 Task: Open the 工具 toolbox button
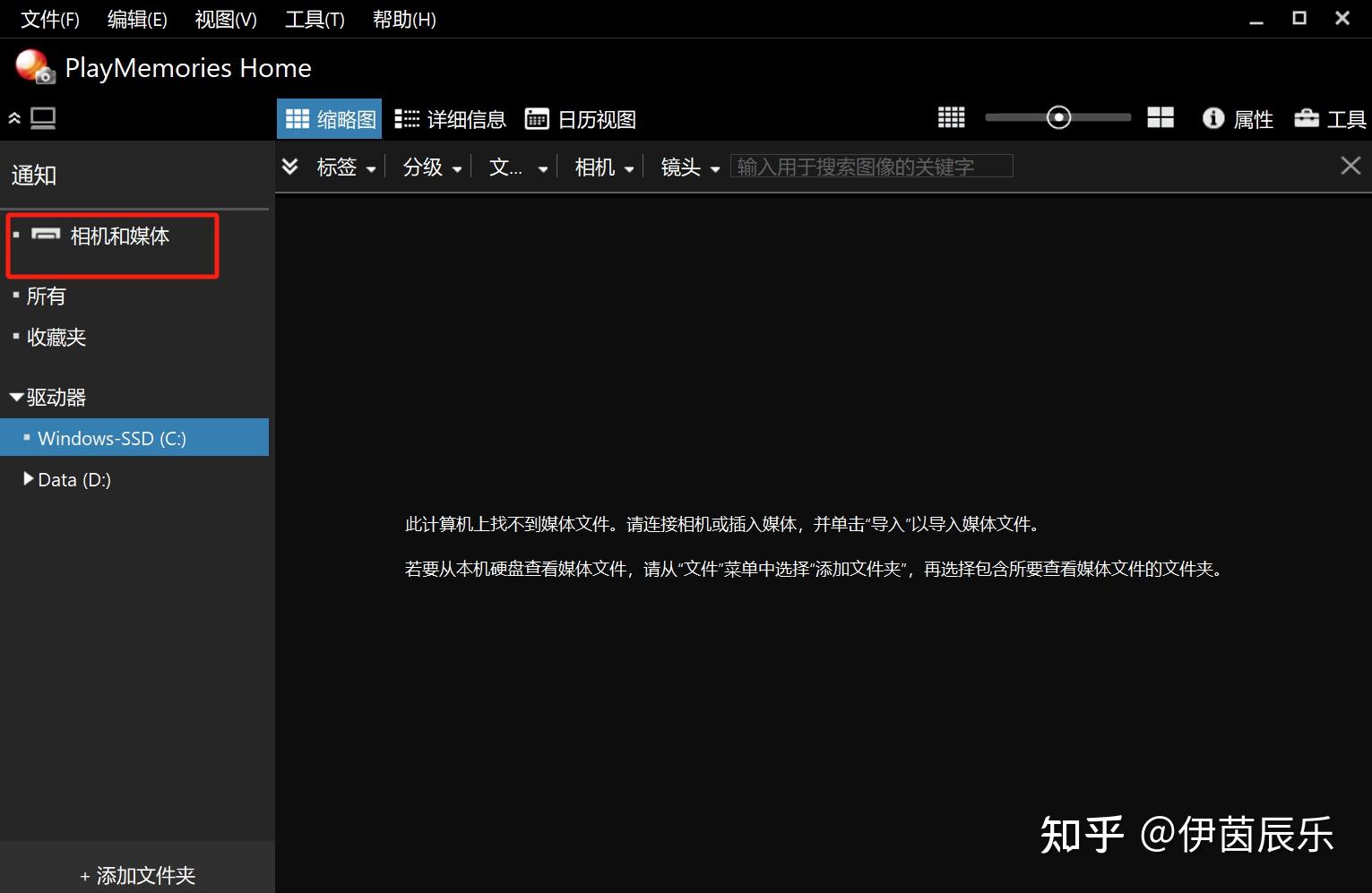click(x=1330, y=118)
